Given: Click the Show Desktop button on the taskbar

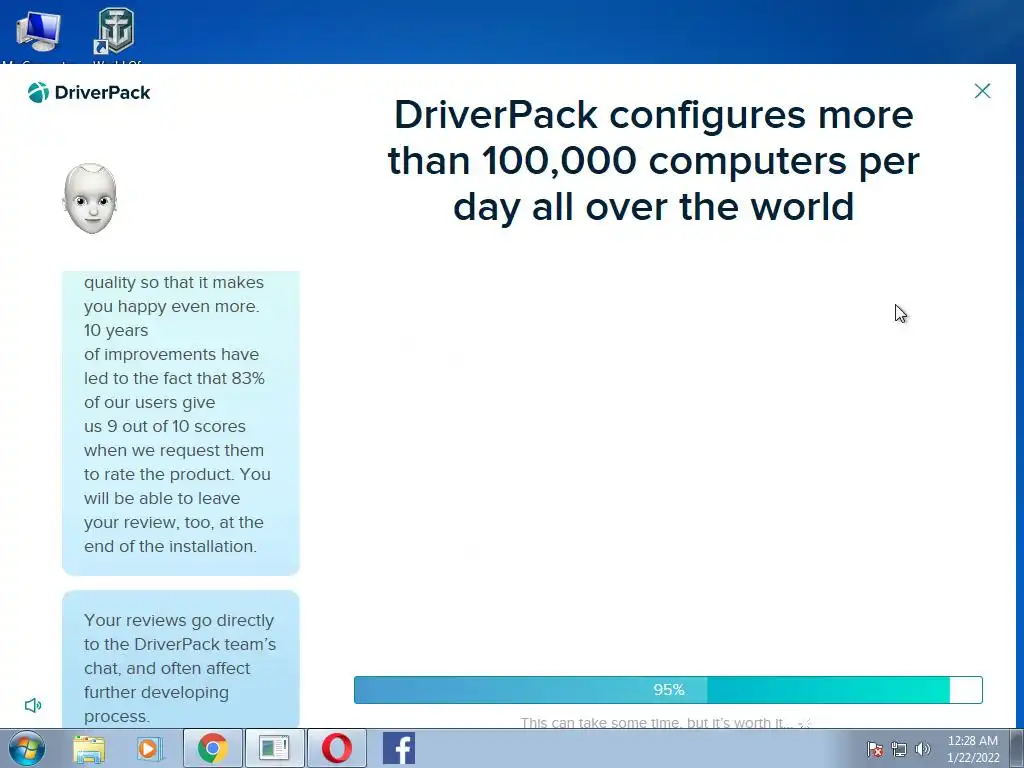Looking at the screenshot, I should point(1017,748).
